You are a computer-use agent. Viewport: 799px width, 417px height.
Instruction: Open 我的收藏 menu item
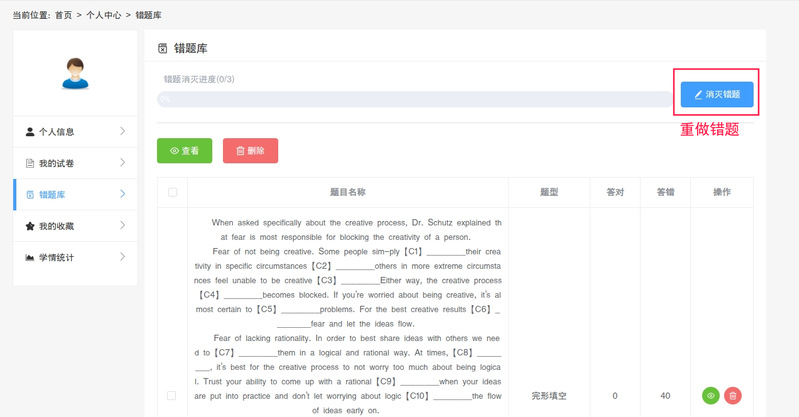pyautogui.click(x=56, y=227)
